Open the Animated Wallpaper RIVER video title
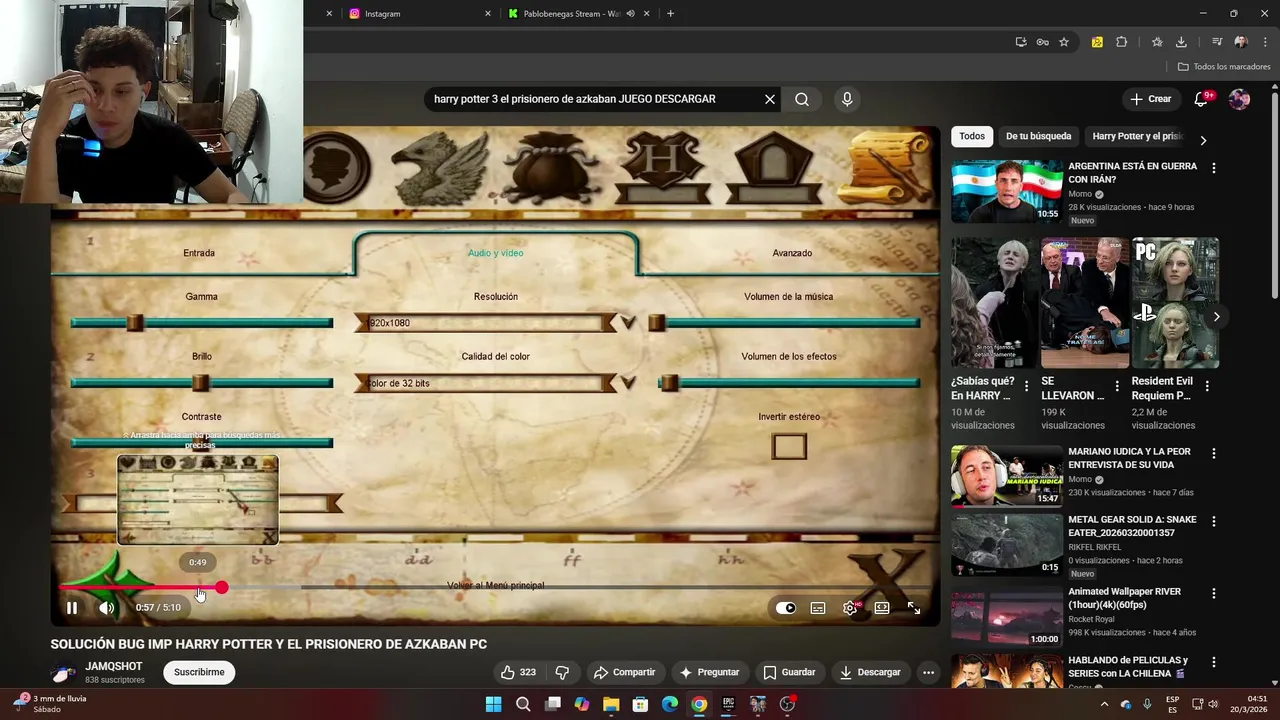This screenshot has width=1280, height=720. (x=1124, y=598)
